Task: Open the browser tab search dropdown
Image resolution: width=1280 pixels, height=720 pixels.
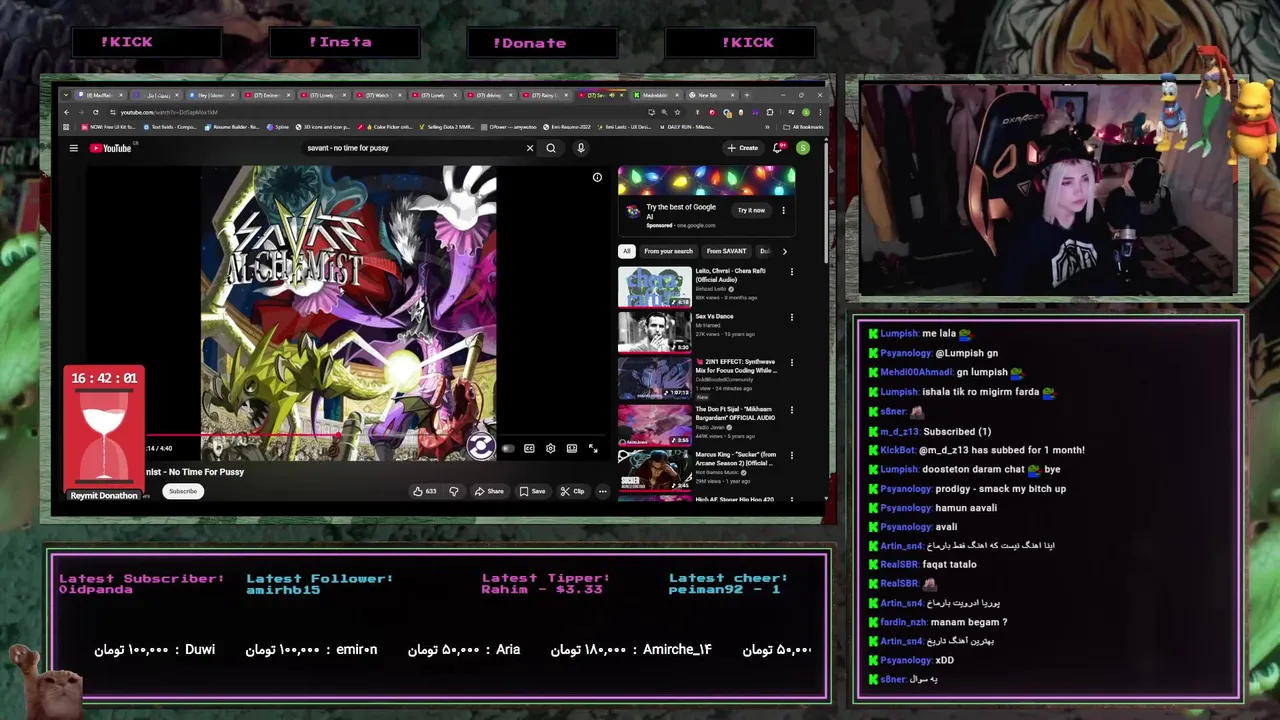Action: tap(65, 95)
